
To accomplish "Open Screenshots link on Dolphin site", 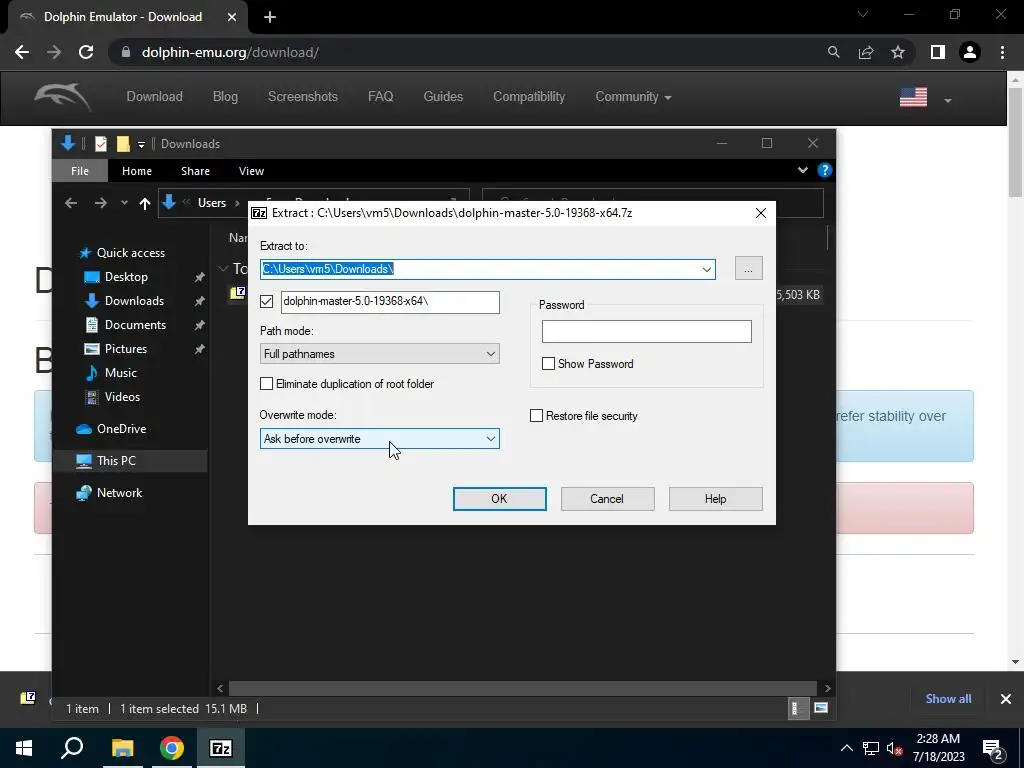I will point(302,97).
